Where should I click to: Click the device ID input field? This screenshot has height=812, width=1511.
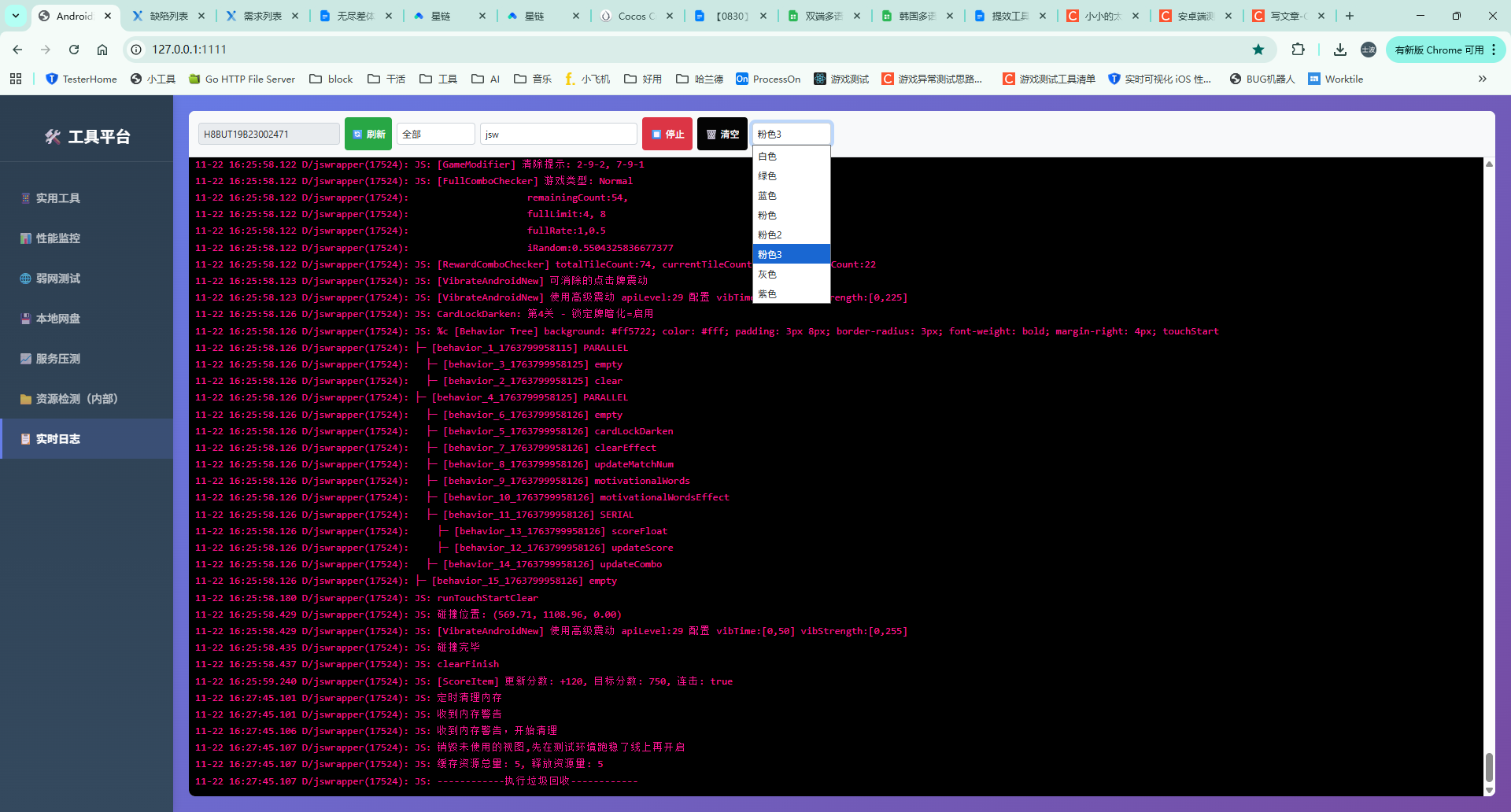tap(268, 134)
